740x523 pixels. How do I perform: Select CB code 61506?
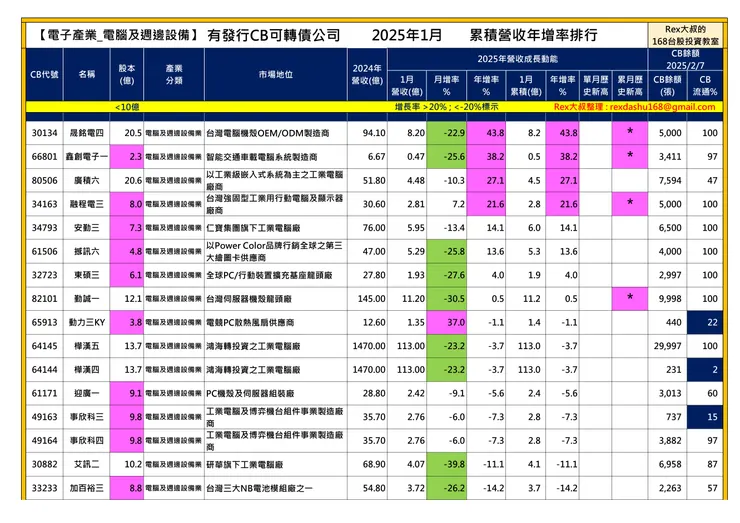point(44,251)
